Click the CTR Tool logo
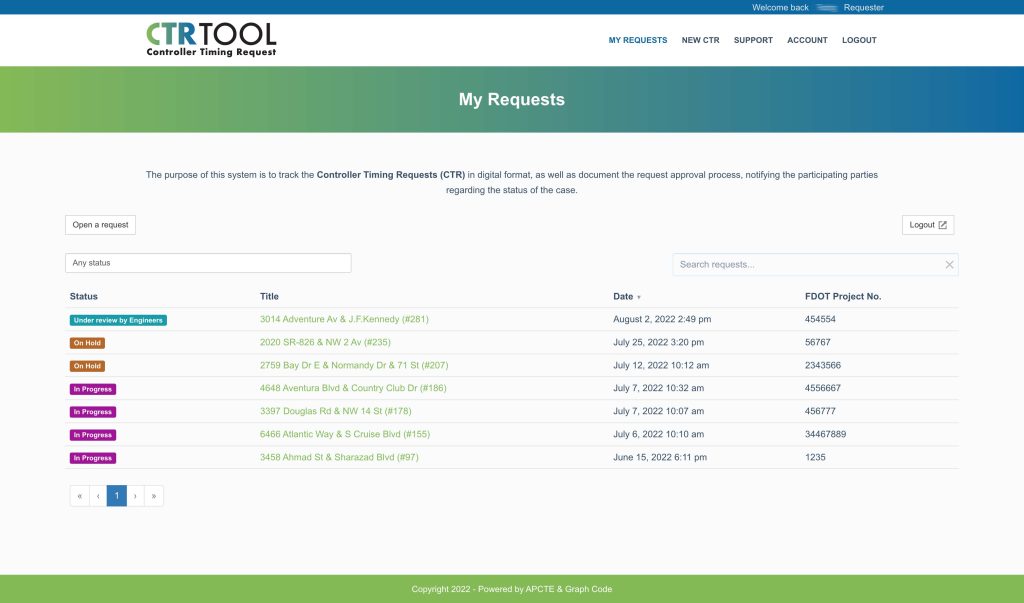This screenshot has height=603, width=1024. 211,39
